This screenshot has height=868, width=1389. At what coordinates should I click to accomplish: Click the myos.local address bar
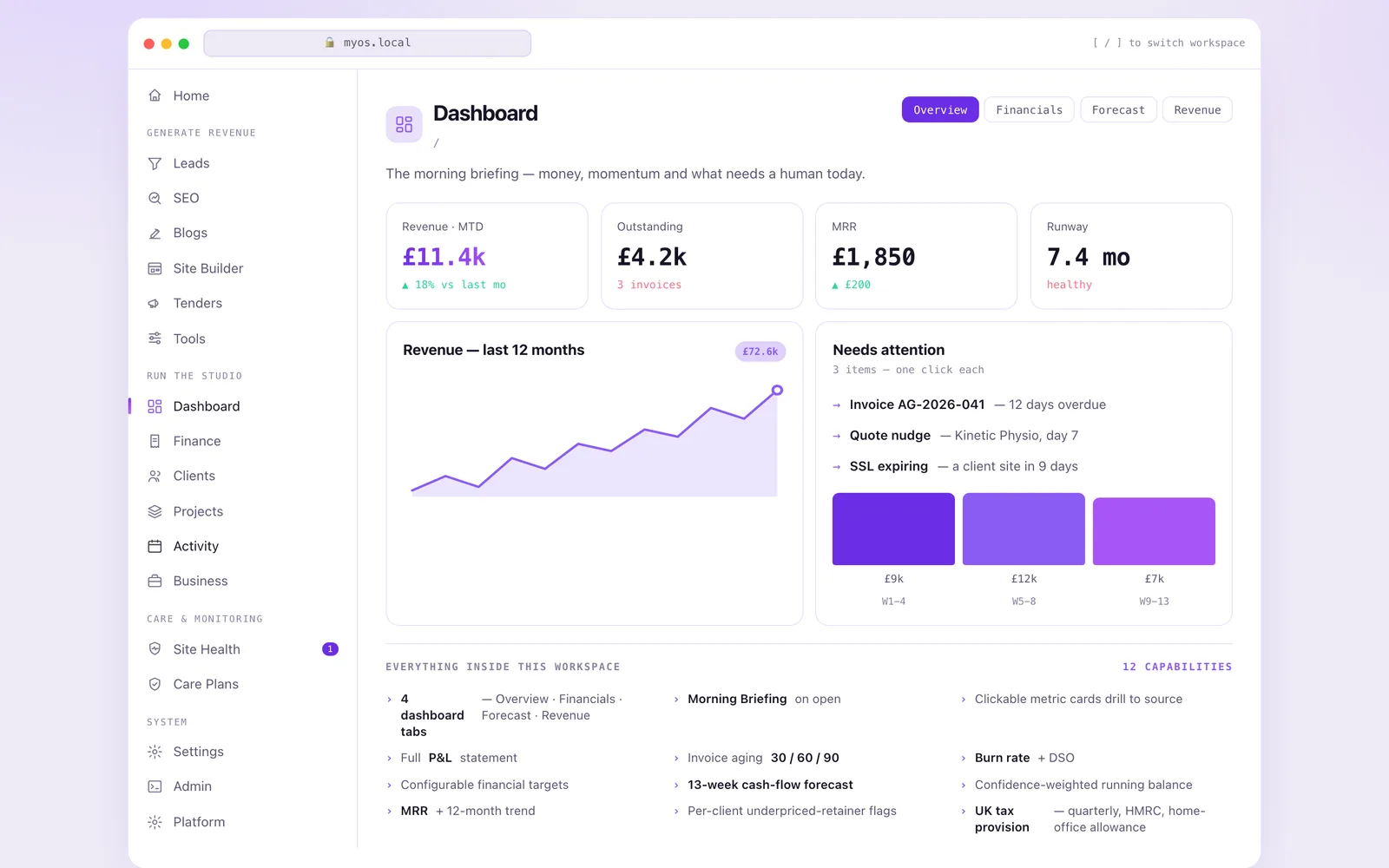[x=367, y=43]
